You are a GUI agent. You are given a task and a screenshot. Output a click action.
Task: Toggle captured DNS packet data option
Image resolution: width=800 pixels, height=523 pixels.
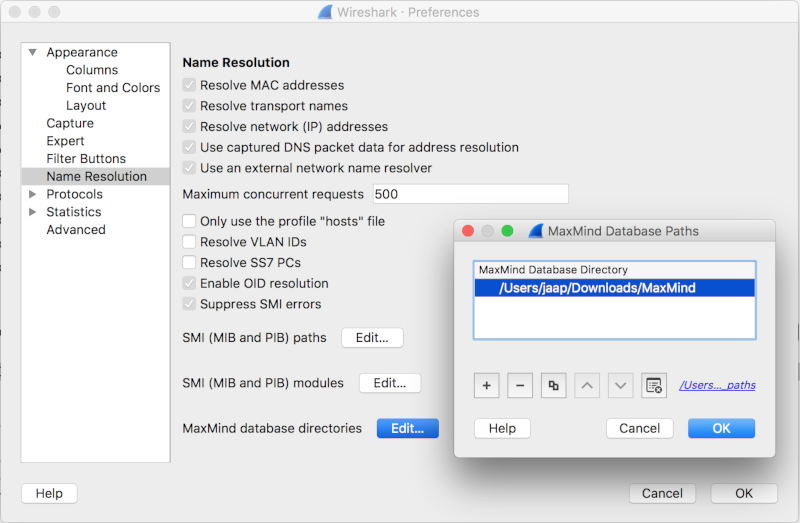point(189,147)
